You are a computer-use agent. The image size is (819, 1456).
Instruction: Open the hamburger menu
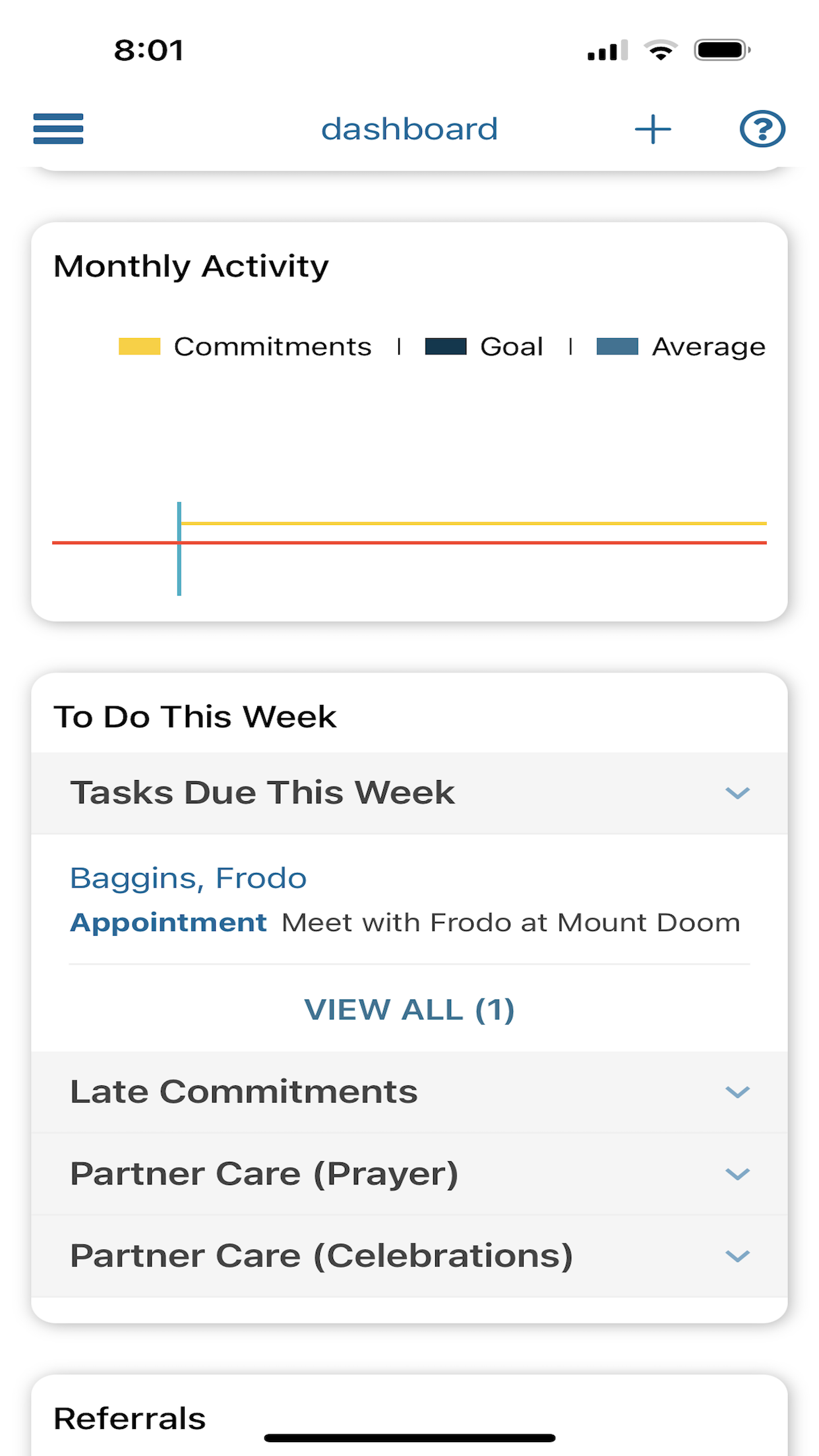click(x=58, y=129)
